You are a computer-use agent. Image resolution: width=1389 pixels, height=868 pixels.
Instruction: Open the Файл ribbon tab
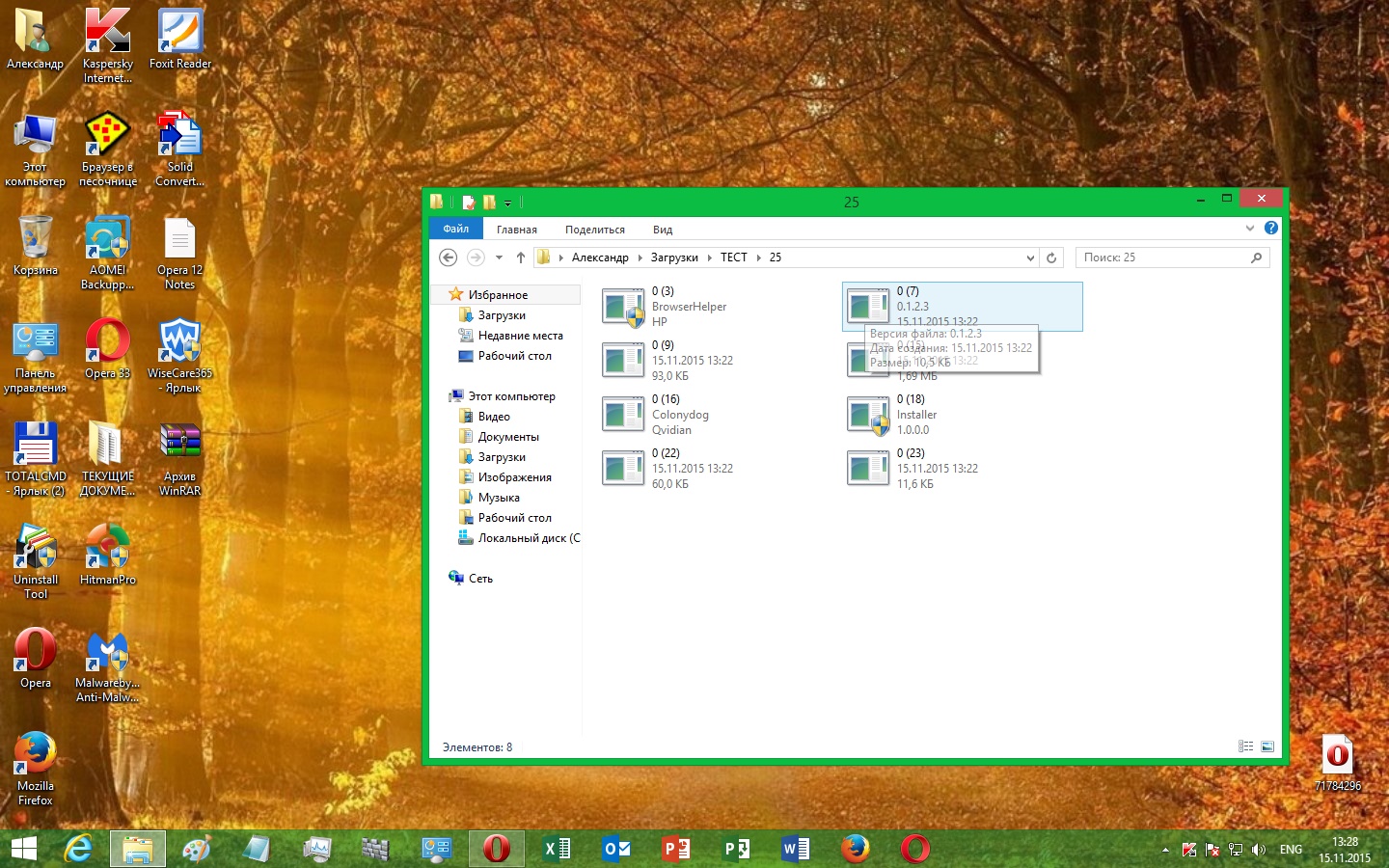pos(456,229)
